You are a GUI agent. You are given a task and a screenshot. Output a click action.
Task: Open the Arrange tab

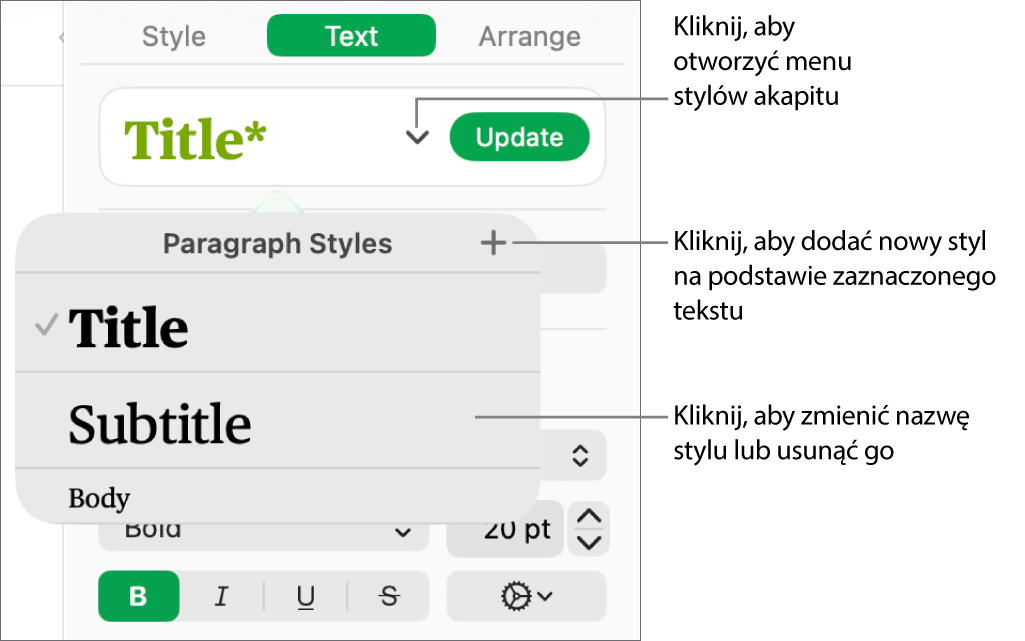529,36
